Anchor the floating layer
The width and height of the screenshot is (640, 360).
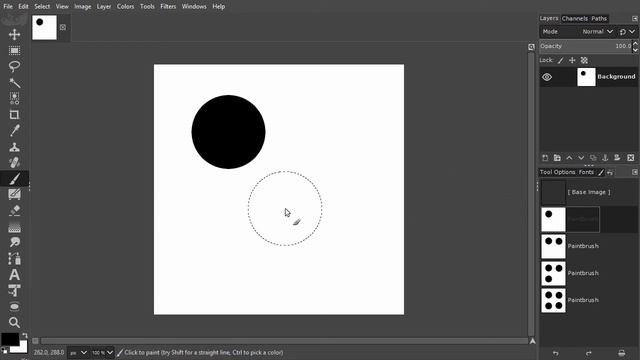tap(605, 158)
